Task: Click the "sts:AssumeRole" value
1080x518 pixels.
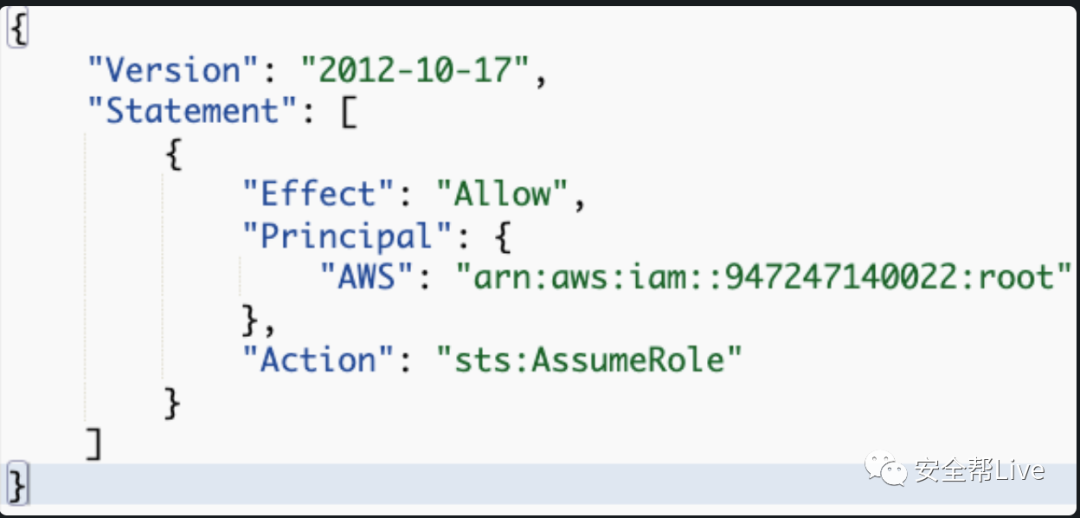Action: click(x=590, y=362)
